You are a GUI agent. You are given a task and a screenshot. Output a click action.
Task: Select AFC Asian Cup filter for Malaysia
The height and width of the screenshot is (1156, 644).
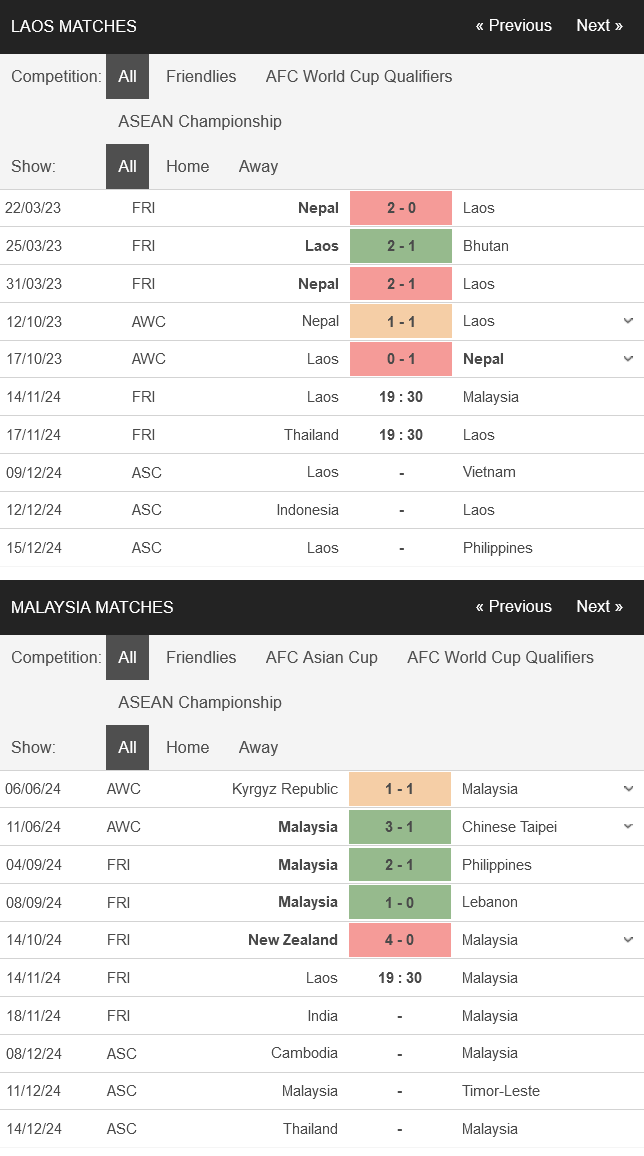321,657
